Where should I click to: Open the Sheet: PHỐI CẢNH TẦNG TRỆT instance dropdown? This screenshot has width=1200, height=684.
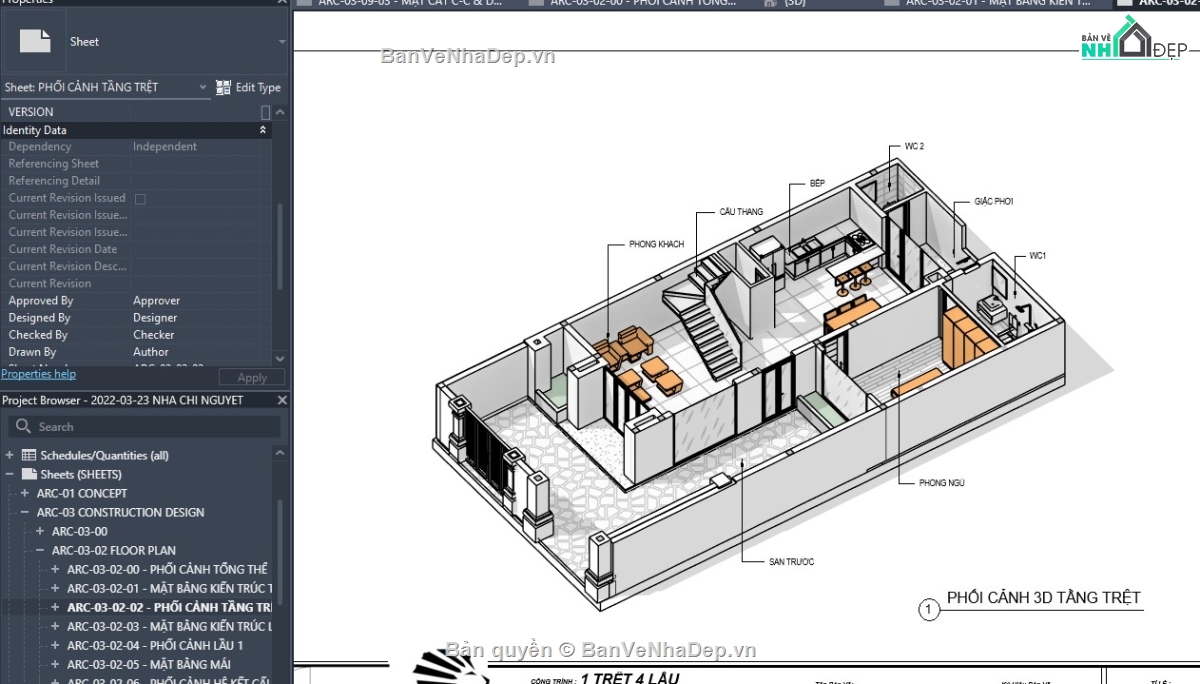203,87
